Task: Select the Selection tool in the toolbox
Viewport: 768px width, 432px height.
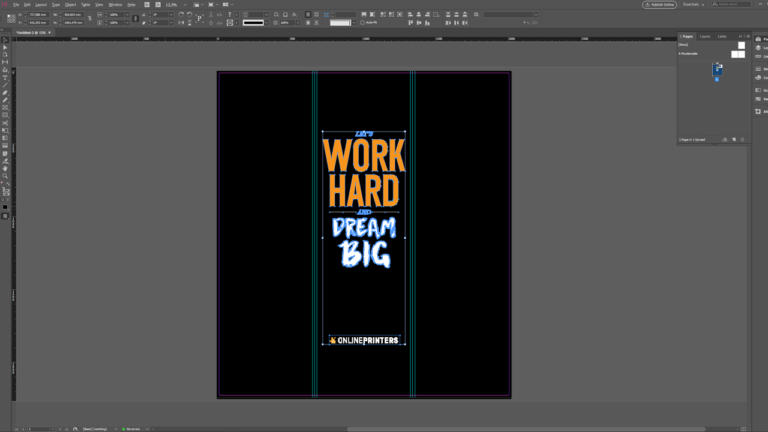Action: pyautogui.click(x=5, y=47)
